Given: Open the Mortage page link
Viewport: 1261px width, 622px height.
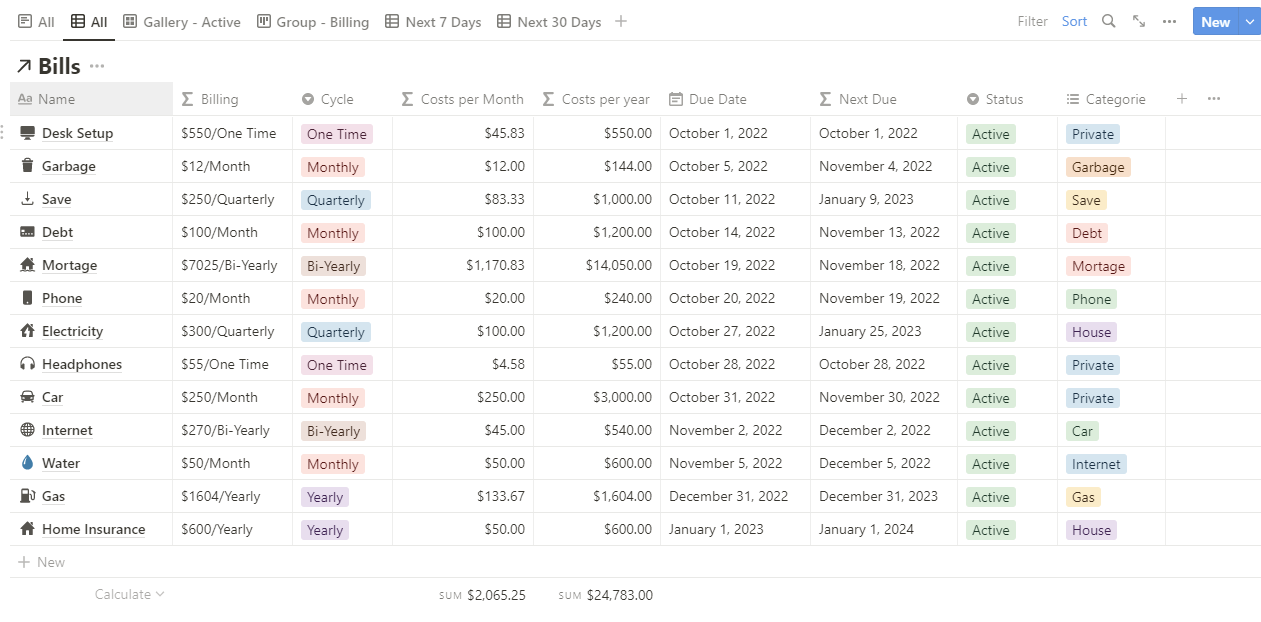Looking at the screenshot, I should (69, 265).
